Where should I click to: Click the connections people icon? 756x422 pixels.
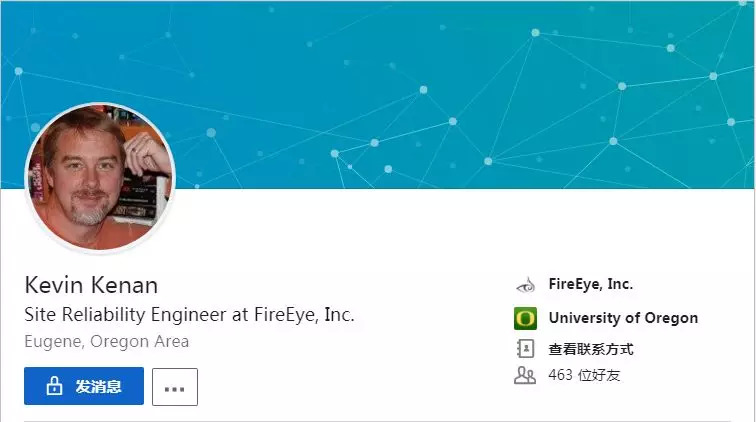pos(525,376)
